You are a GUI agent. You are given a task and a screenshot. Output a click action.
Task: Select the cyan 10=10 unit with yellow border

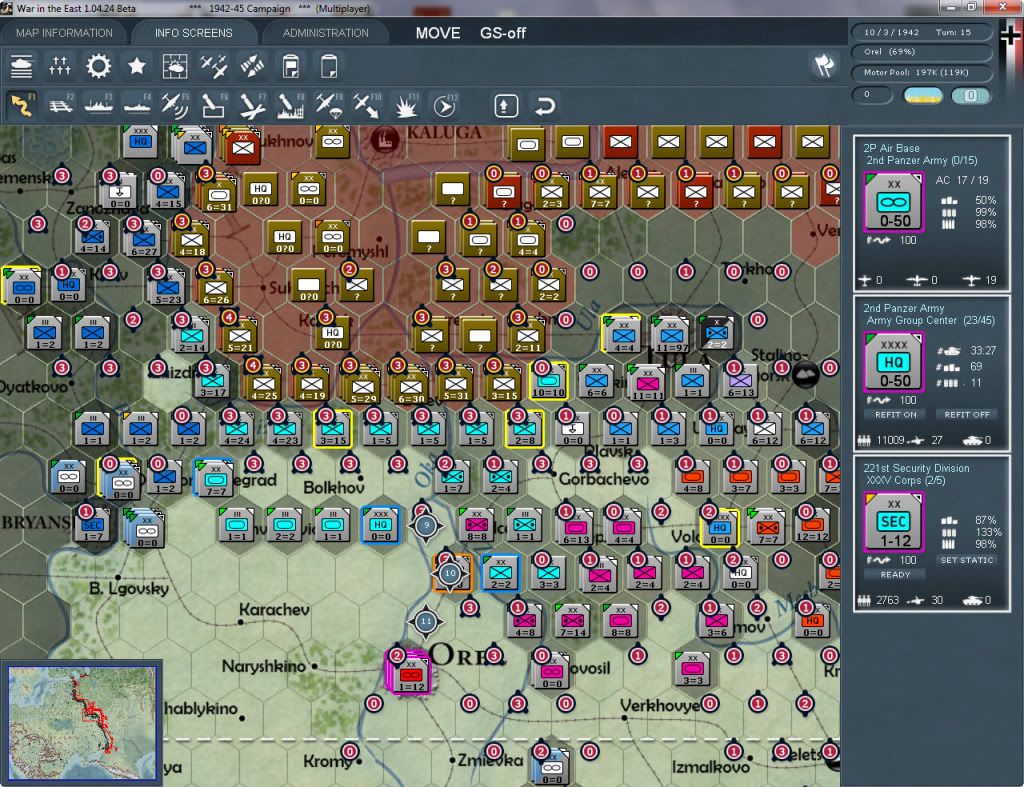(x=549, y=381)
